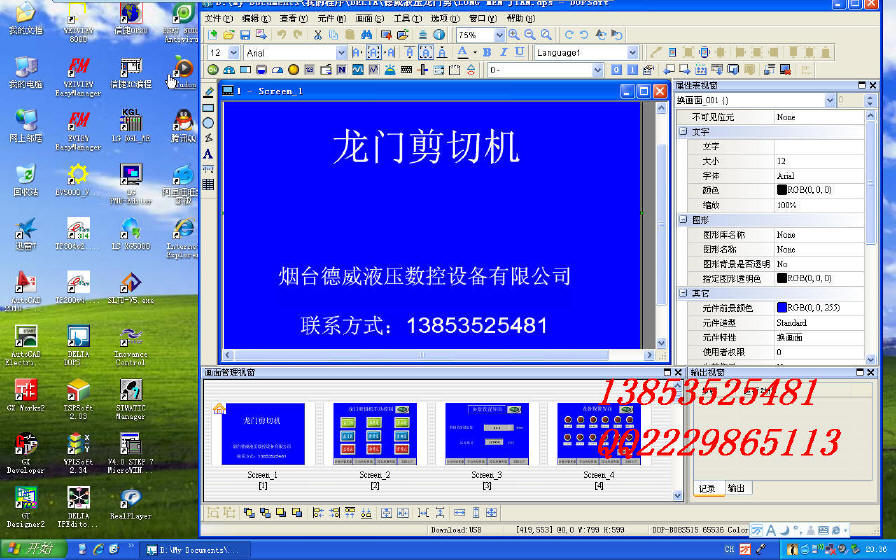Image resolution: width=896 pixels, height=560 pixels.
Task: Click the Cut scissors icon
Action: coord(318,35)
